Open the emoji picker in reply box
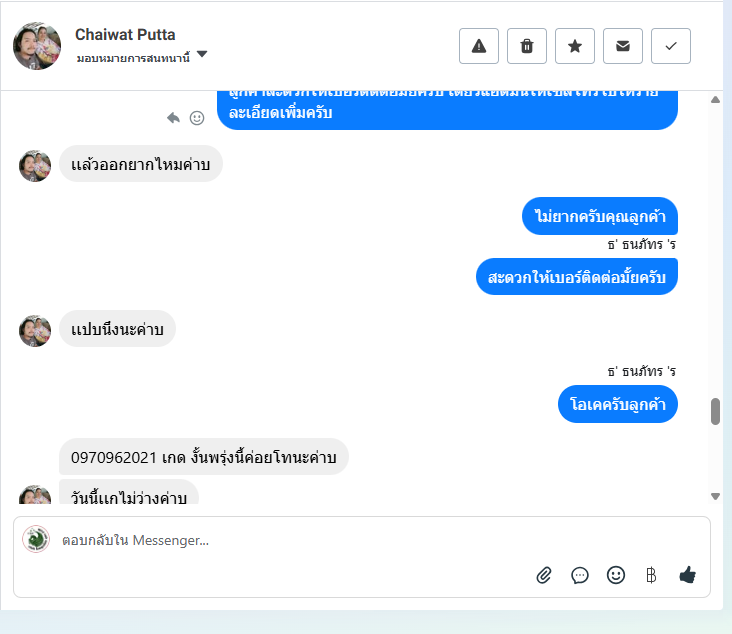732x634 pixels. pyautogui.click(x=616, y=575)
